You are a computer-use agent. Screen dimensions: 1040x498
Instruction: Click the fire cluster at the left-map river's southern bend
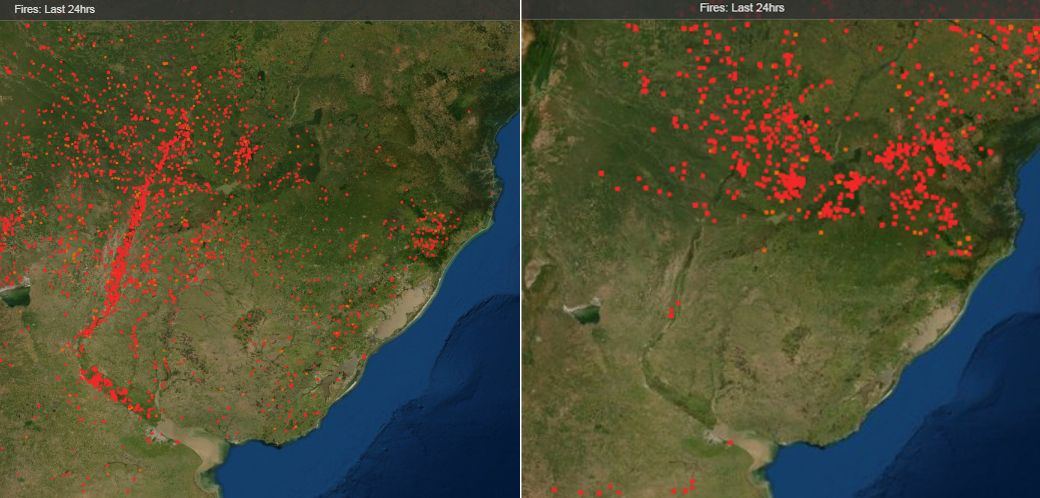[110, 388]
